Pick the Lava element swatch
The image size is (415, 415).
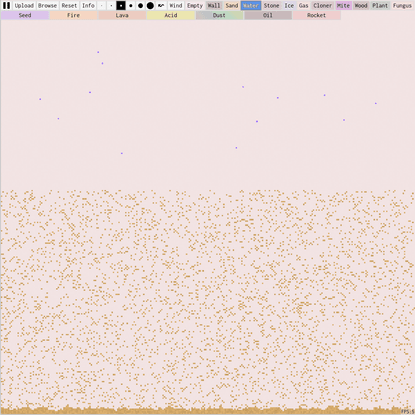122,15
